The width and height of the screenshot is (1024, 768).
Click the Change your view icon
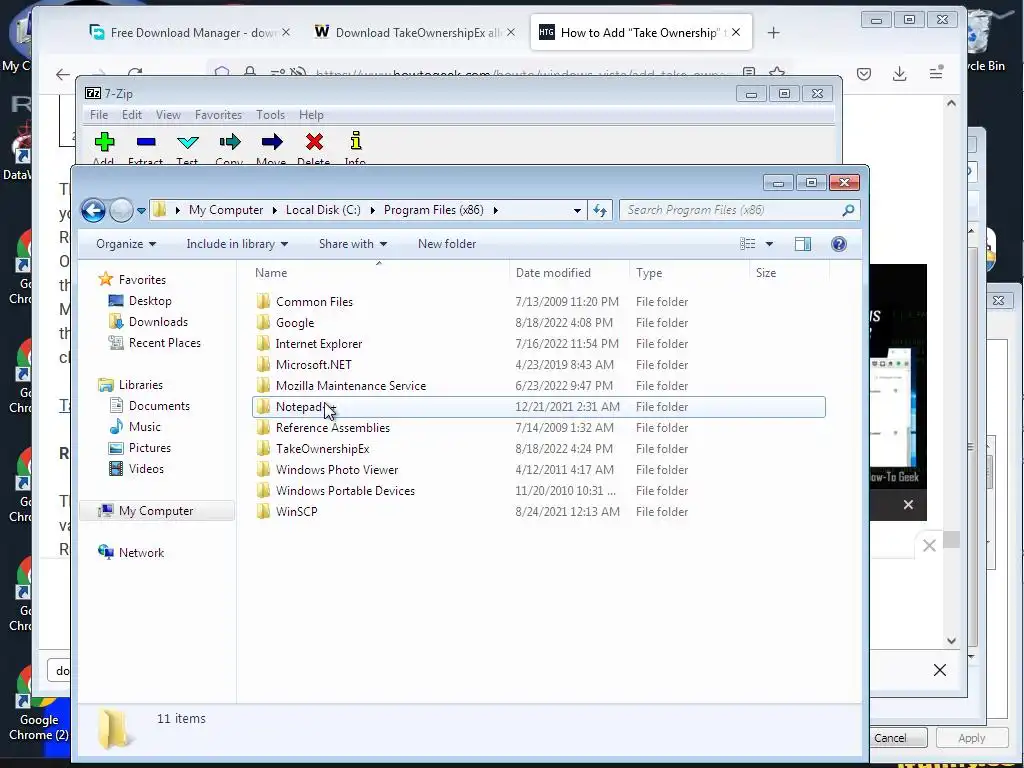click(748, 244)
